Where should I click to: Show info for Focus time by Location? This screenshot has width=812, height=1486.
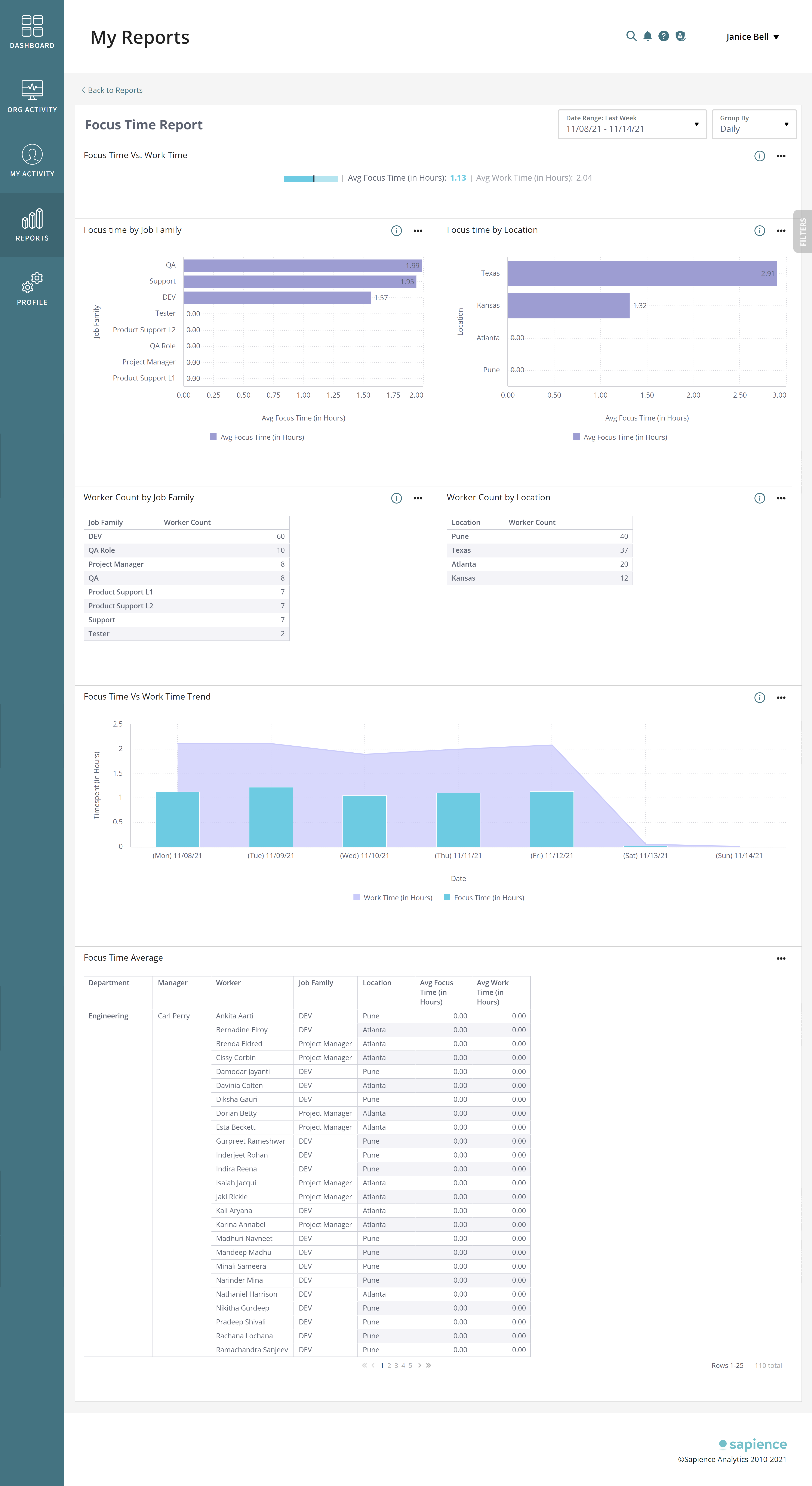click(x=760, y=231)
